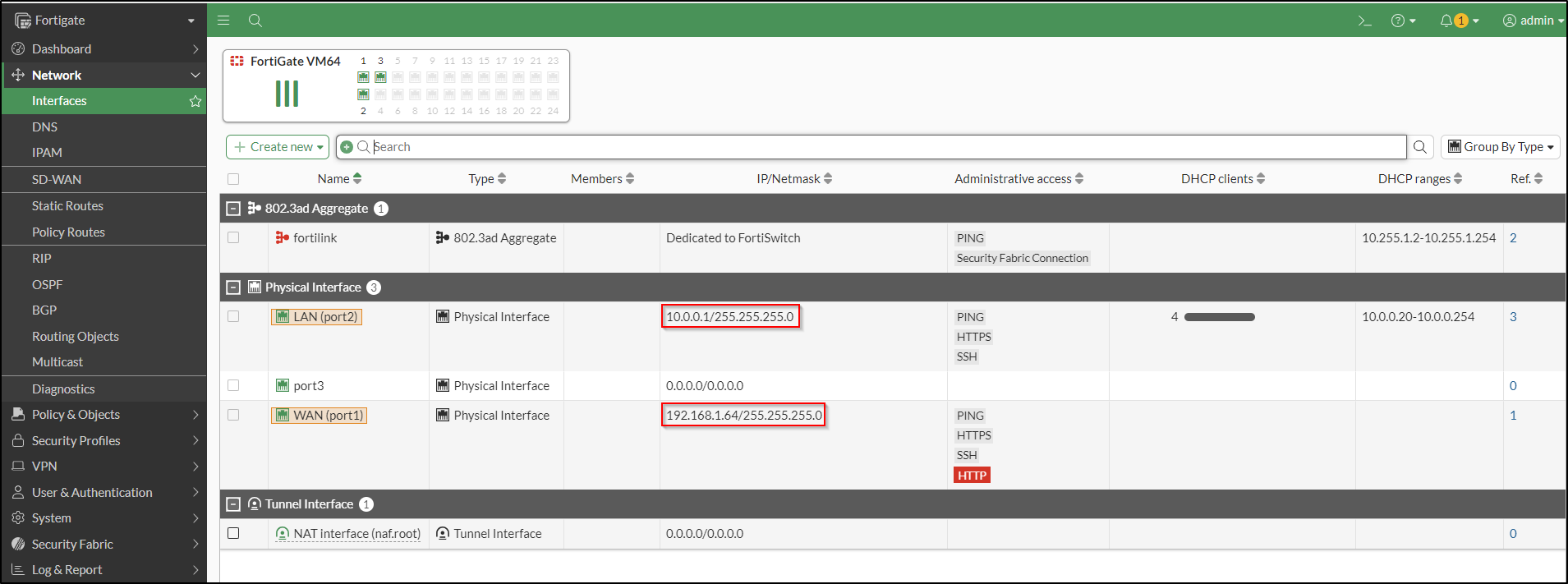Open the NAT interface (naf.root) link
The height and width of the screenshot is (584, 1568).
[356, 534]
